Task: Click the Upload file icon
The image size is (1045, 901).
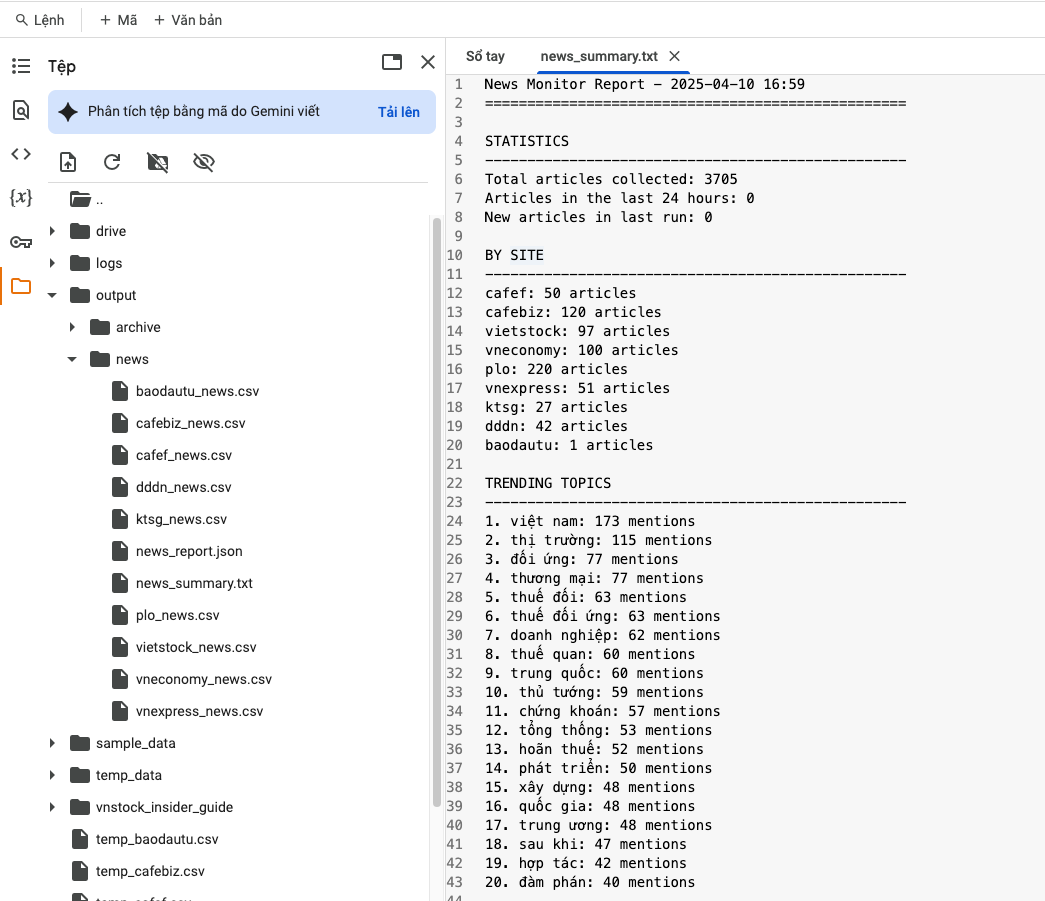Action: point(68,162)
